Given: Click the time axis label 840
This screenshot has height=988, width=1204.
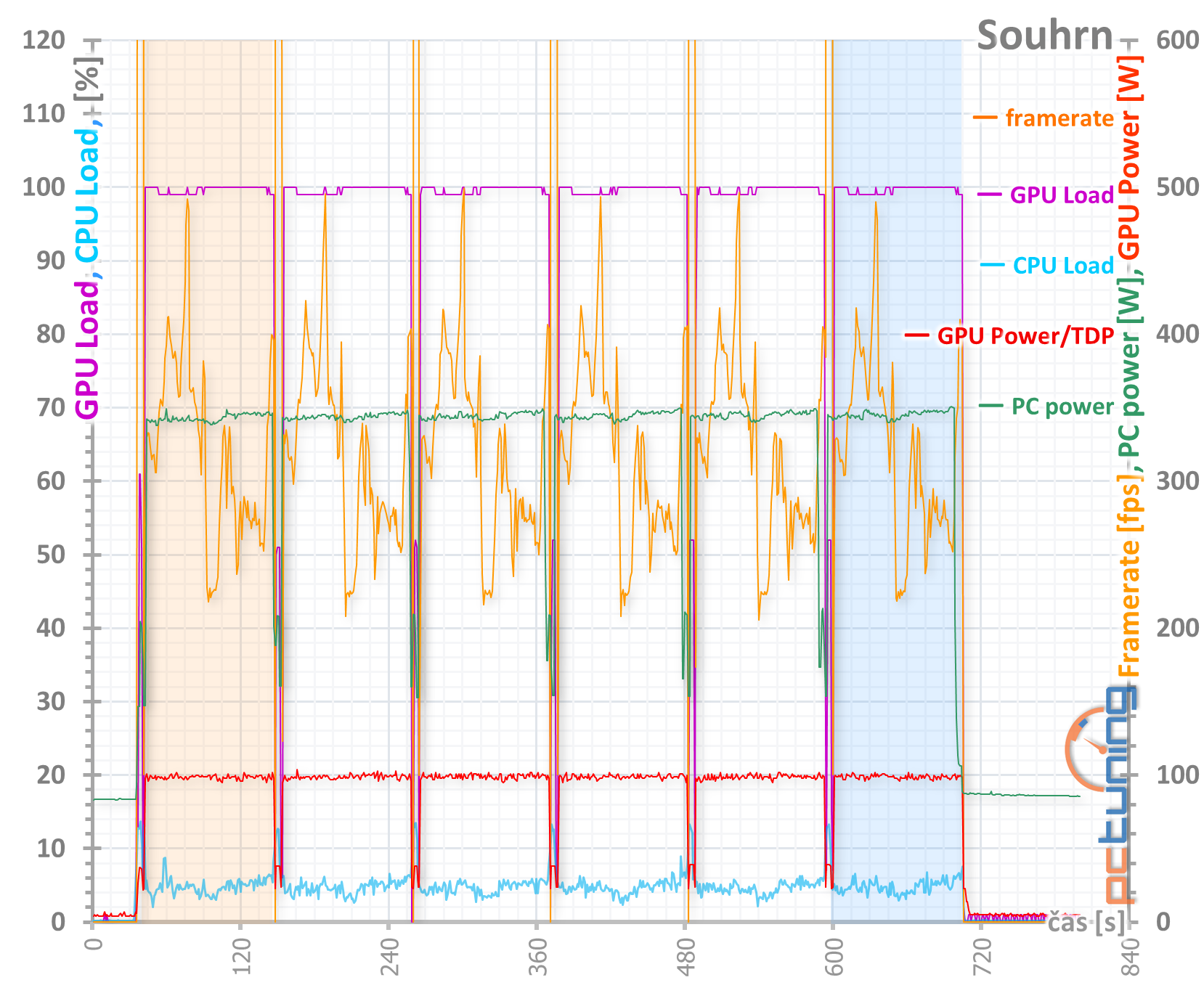Looking at the screenshot, I should point(1130,958).
